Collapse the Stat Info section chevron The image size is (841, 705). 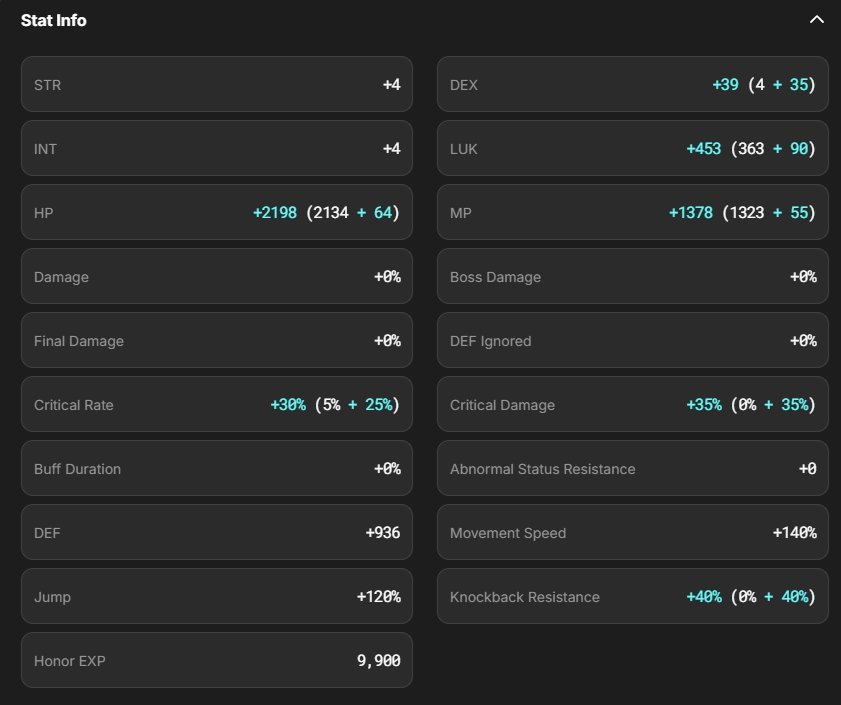[817, 20]
